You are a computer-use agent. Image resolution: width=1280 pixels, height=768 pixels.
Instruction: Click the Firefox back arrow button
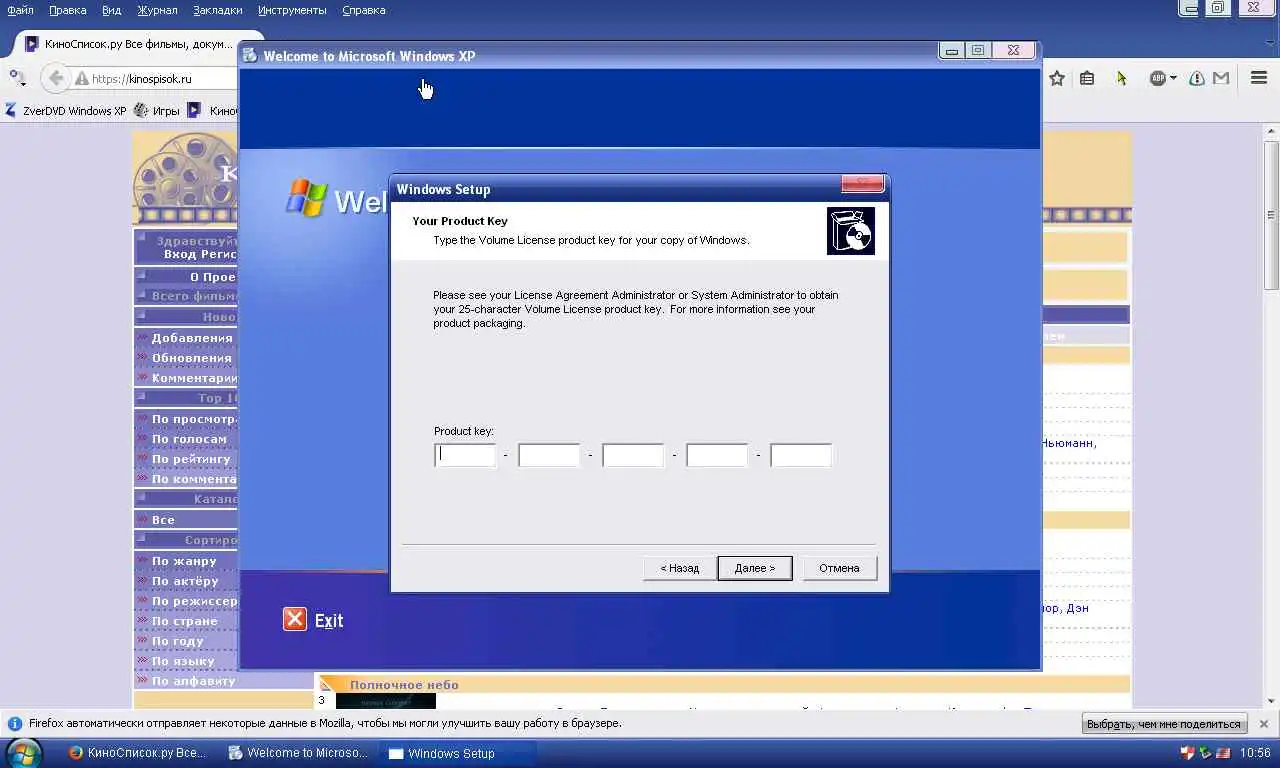56,78
